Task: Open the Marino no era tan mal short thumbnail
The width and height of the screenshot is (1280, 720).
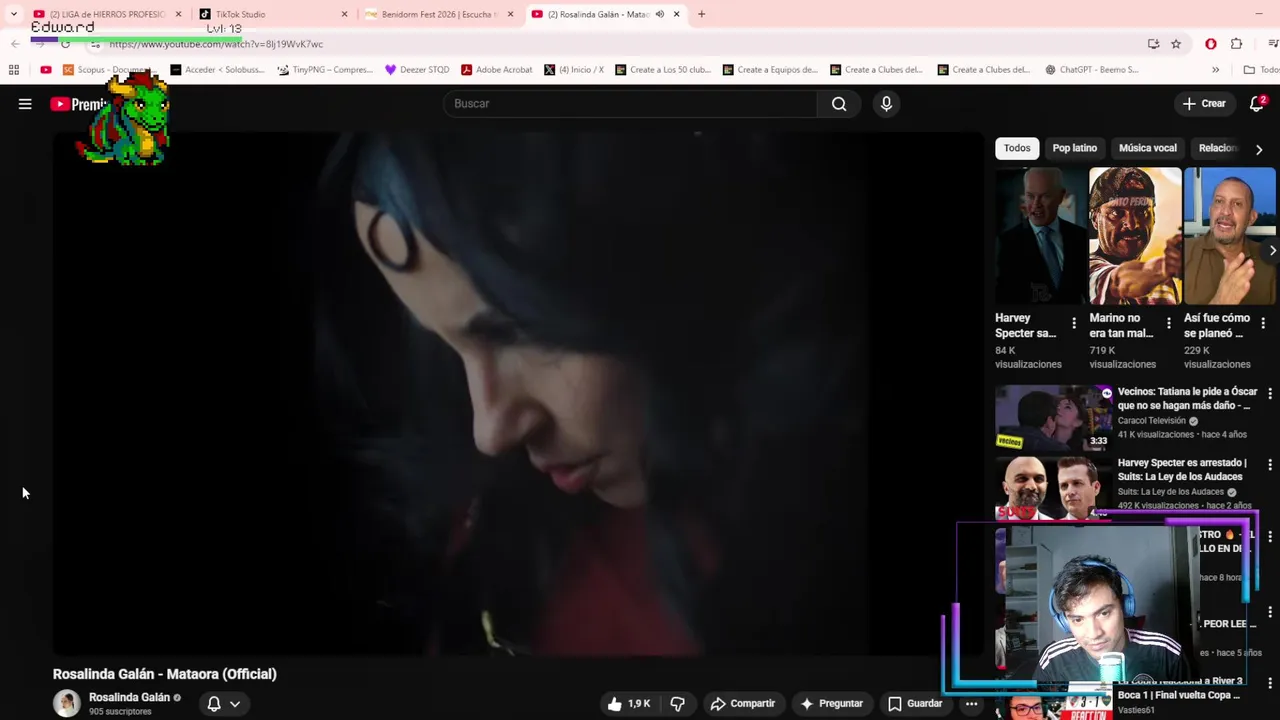Action: (1135, 236)
